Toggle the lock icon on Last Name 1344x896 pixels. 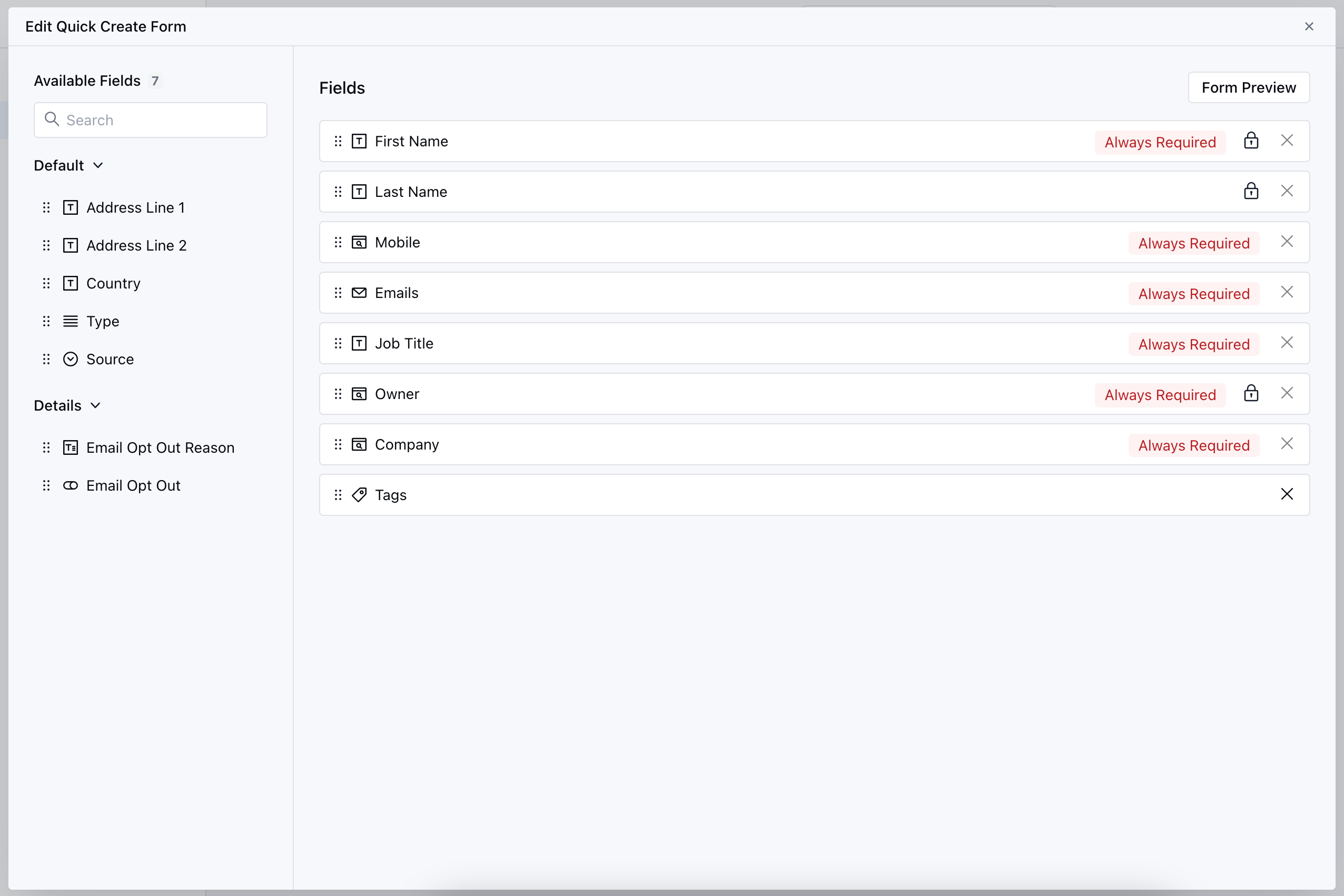pyautogui.click(x=1251, y=191)
